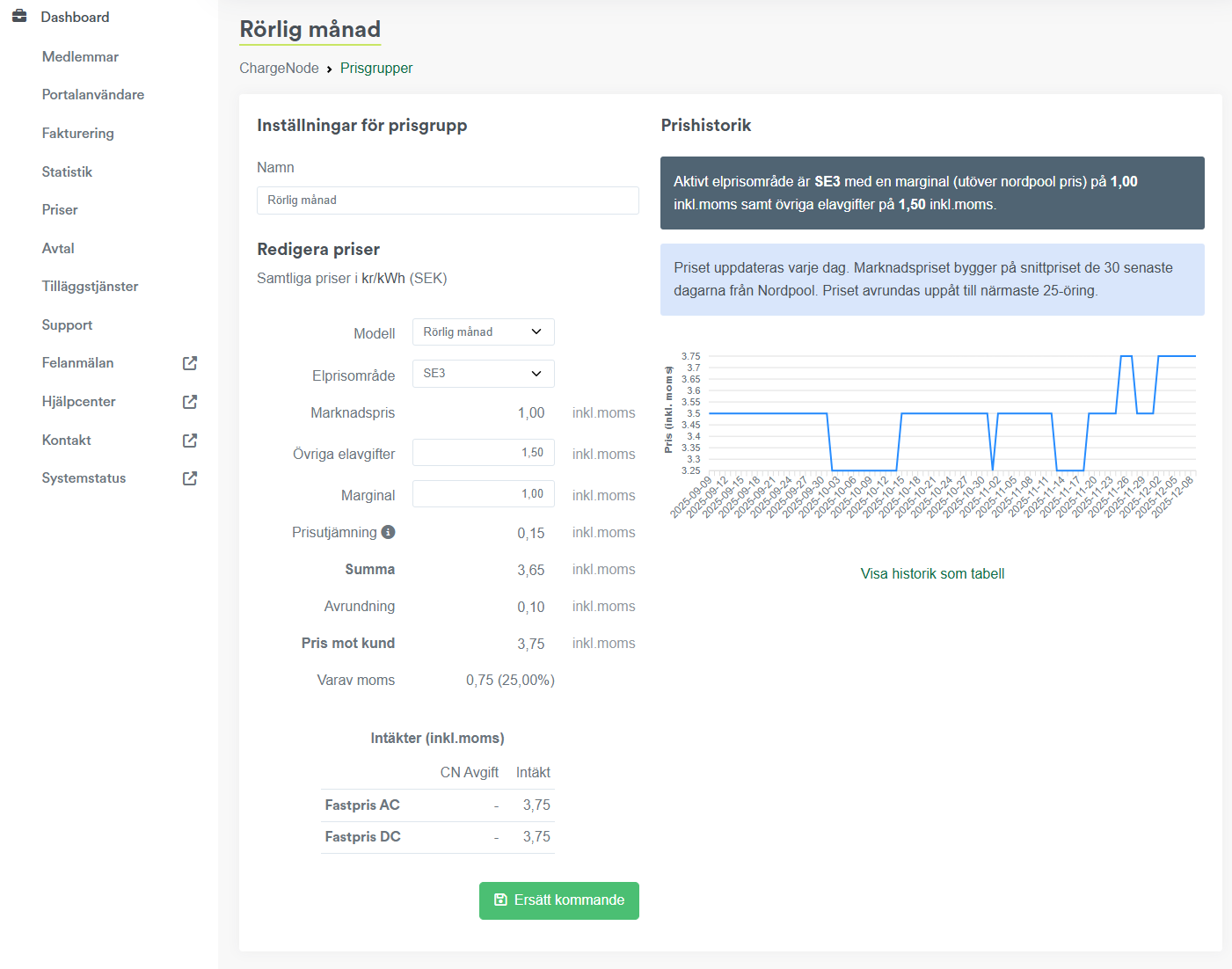The image size is (1232, 969).
Task: Click Visa historik som tabell link
Action: click(x=932, y=573)
